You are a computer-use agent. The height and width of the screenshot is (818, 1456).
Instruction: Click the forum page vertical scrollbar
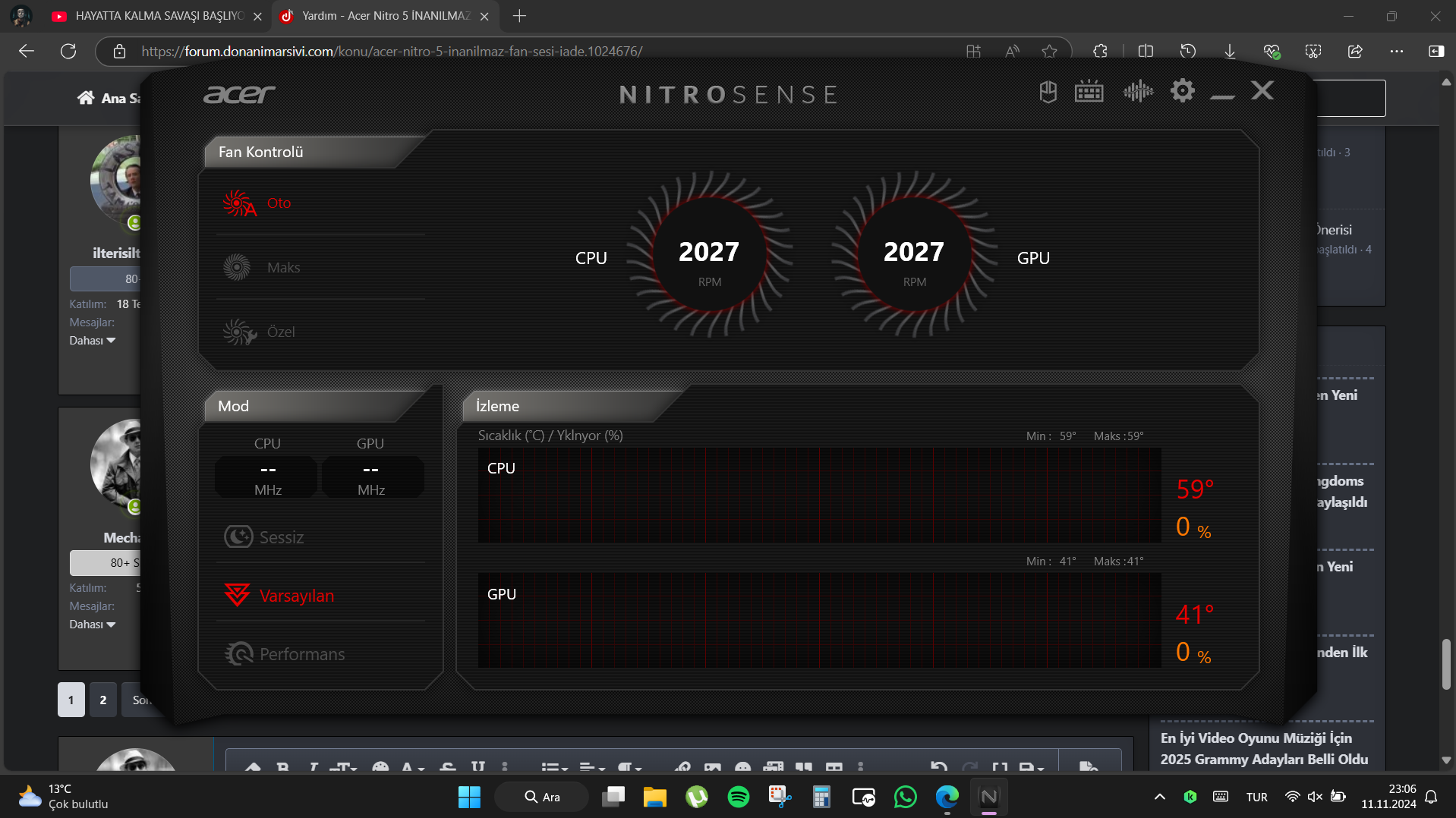click(x=1446, y=665)
